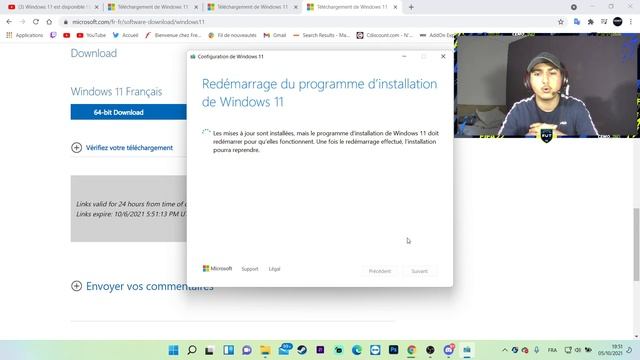Open Teams Chat from taskbar
The image size is (640, 360).
click(x=247, y=350)
